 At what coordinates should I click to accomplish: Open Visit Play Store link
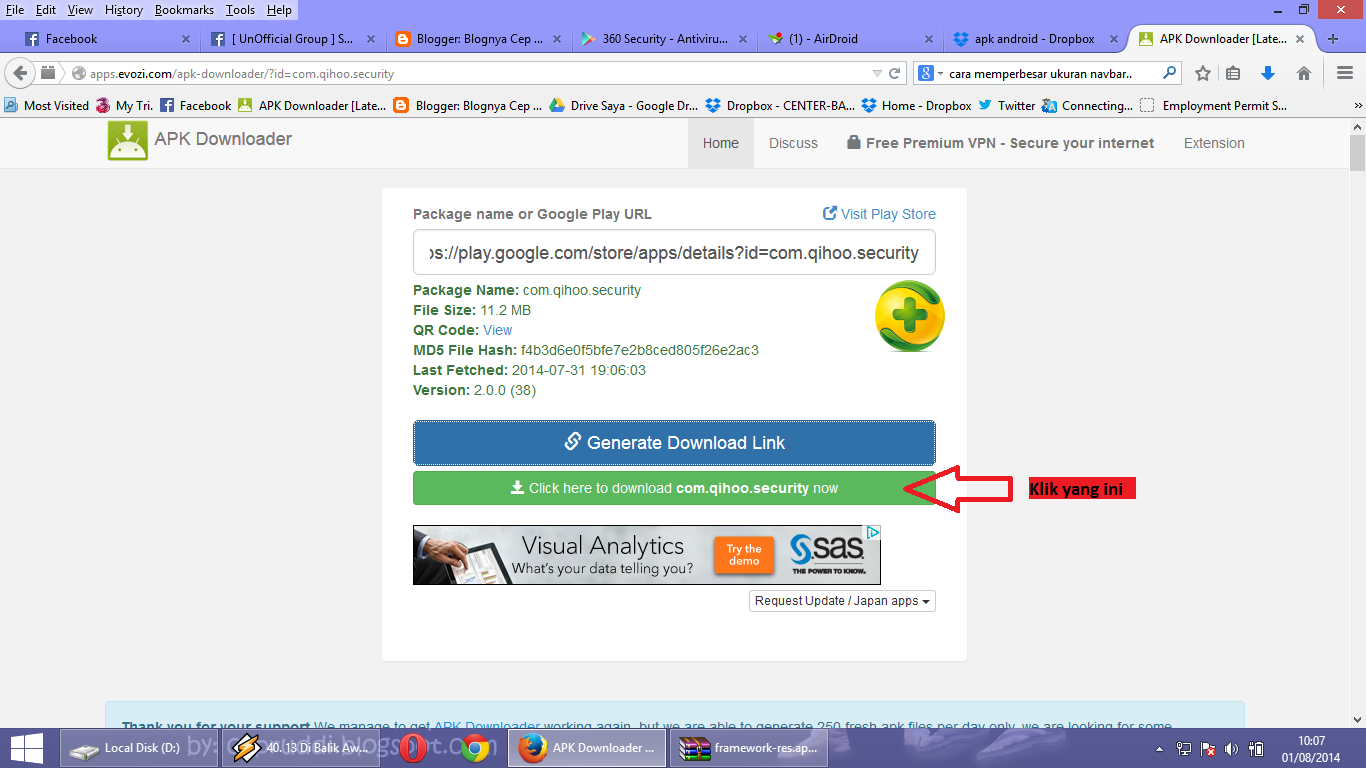tap(879, 214)
